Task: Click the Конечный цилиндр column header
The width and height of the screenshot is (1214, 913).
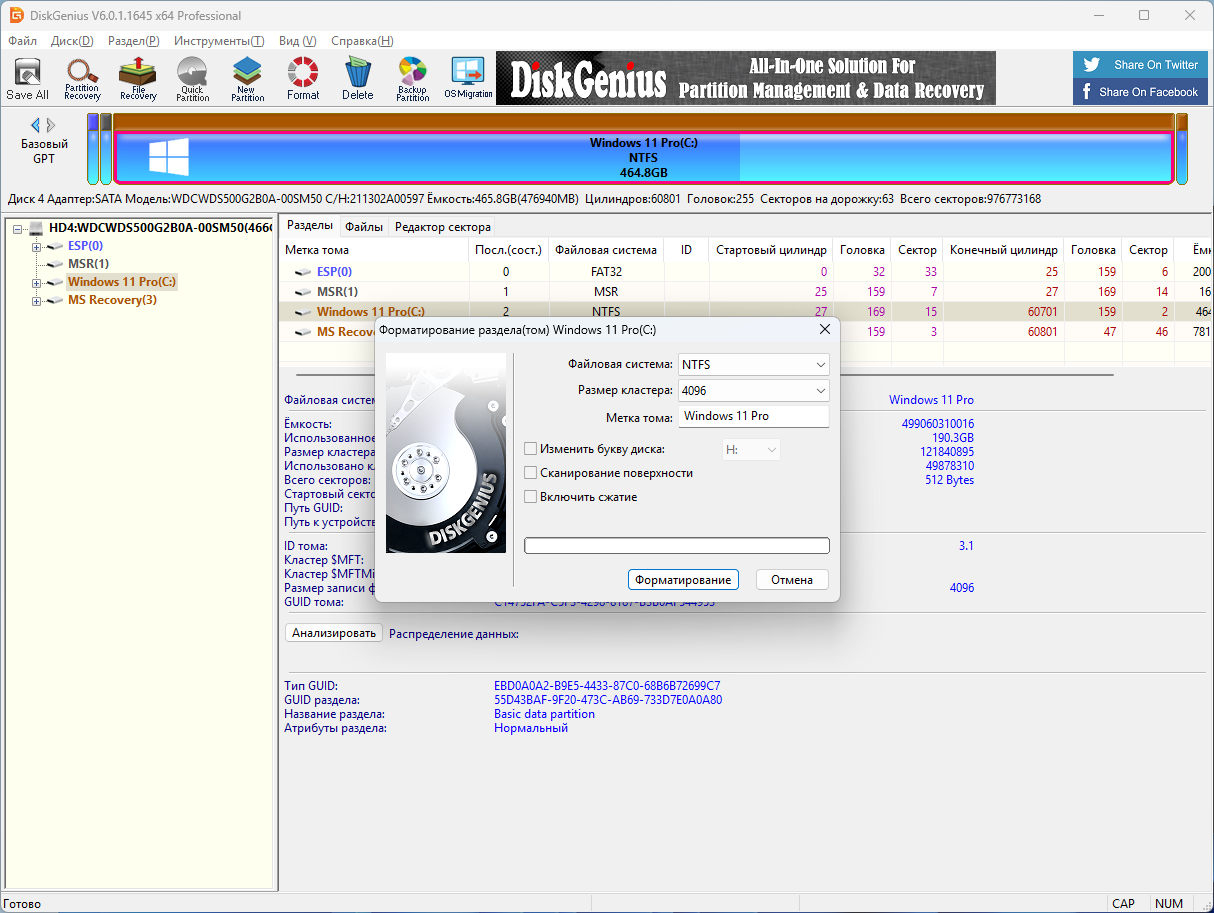Action: 1003,250
